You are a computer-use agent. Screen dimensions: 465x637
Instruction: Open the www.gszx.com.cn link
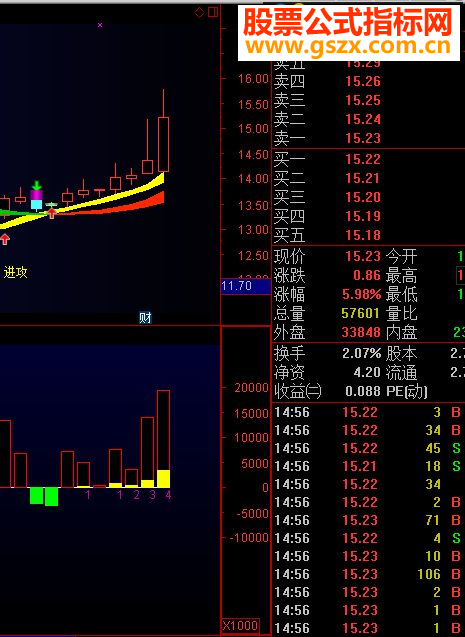[348, 46]
